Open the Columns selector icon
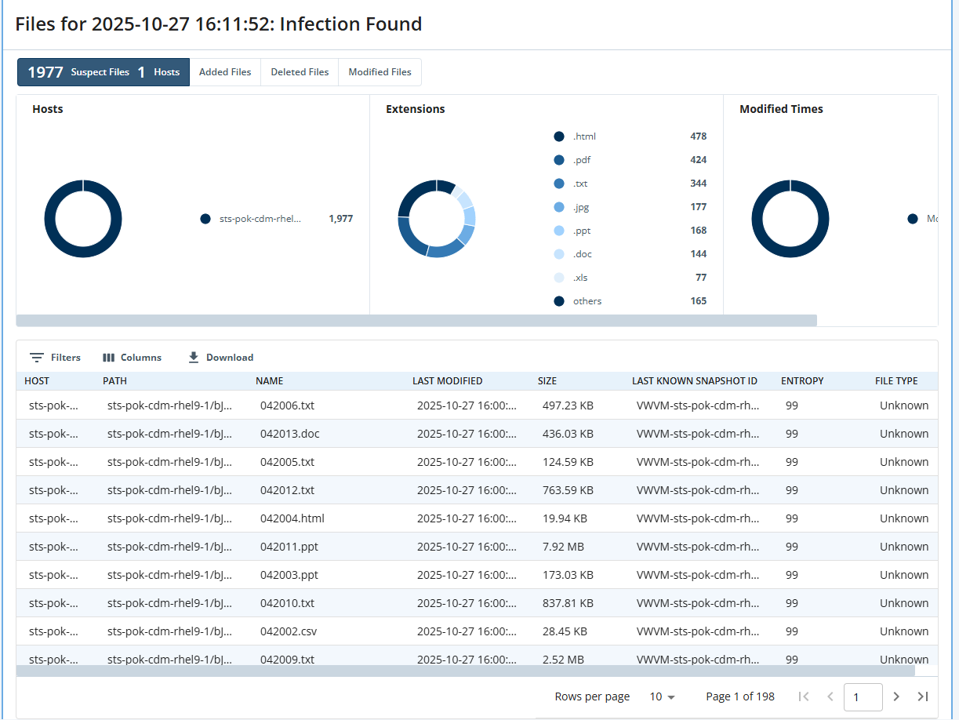The image size is (959, 720). (108, 358)
